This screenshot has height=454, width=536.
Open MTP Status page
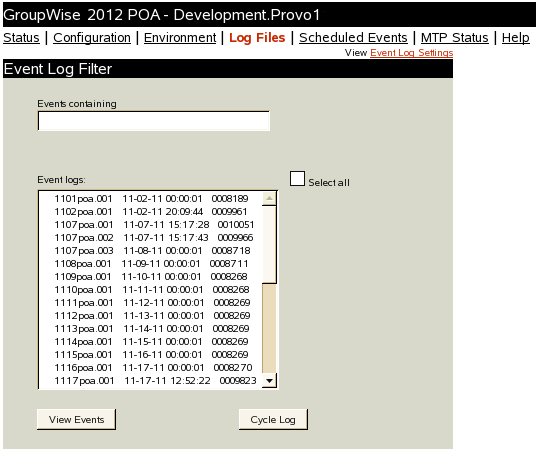(x=455, y=38)
